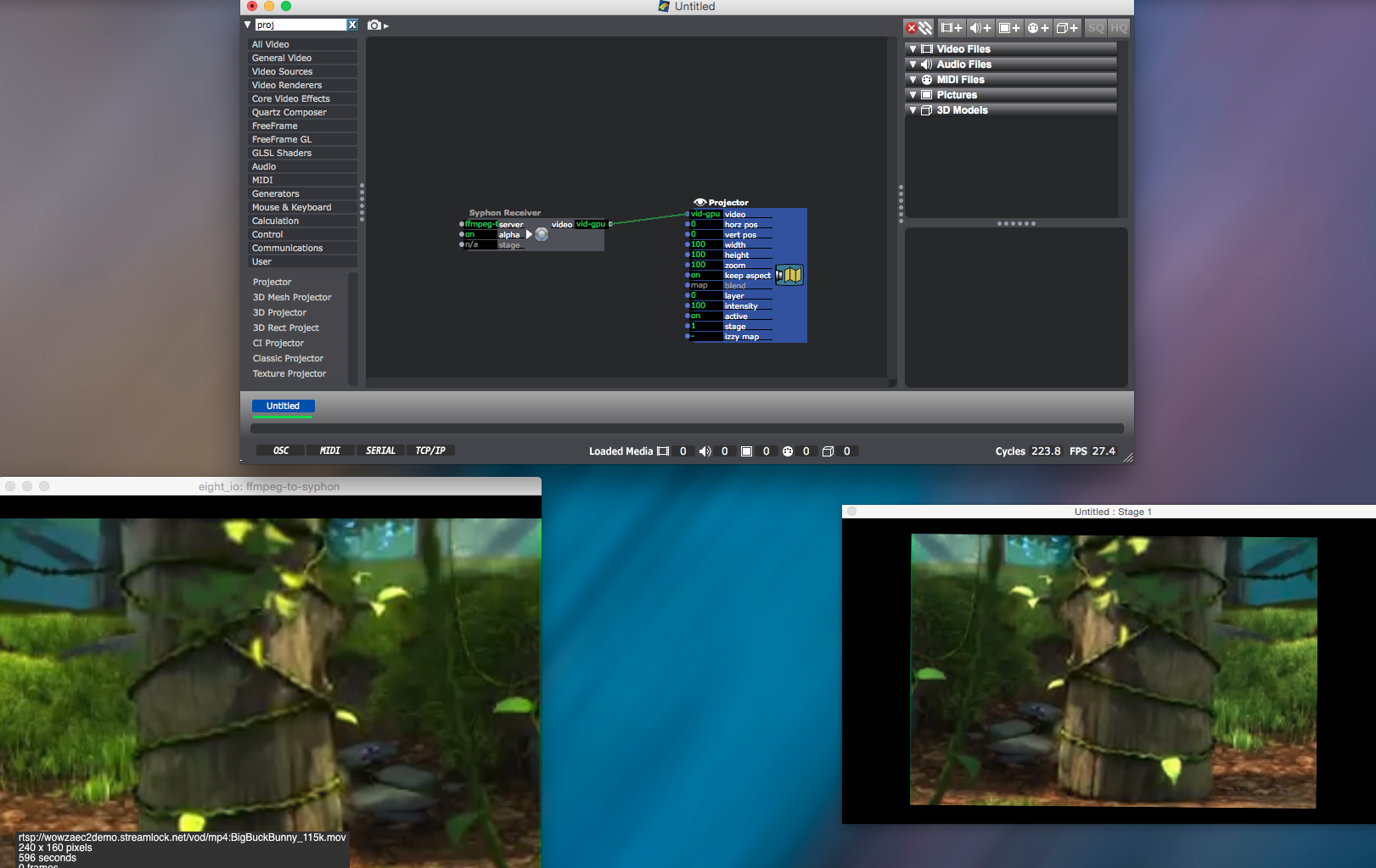Click the Syphon Receiver play triangle
The width and height of the screenshot is (1376, 868).
point(529,234)
